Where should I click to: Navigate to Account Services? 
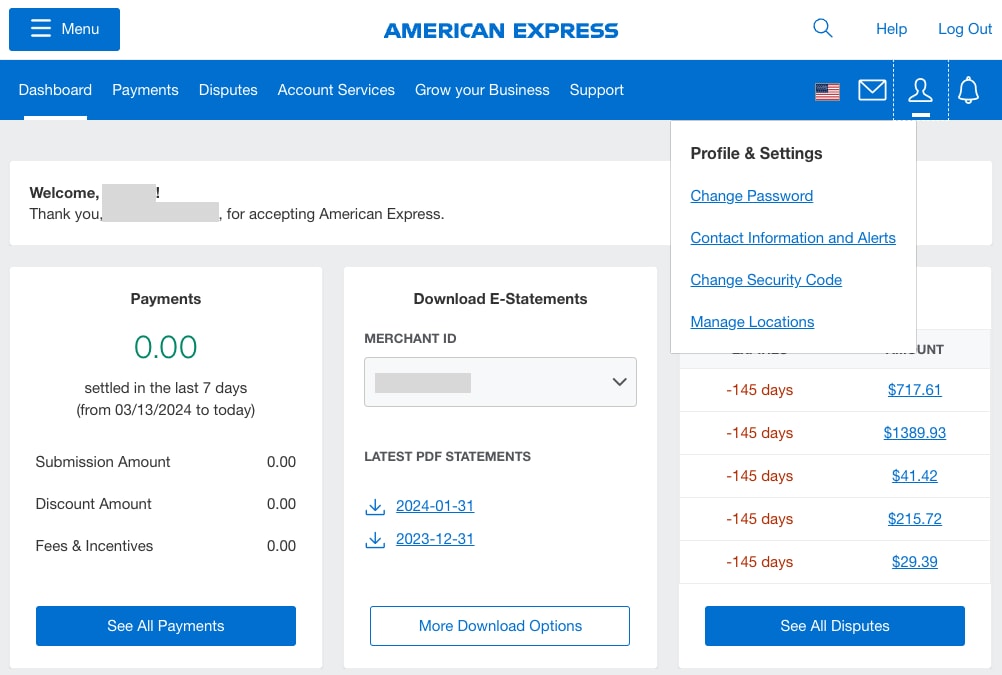(x=336, y=90)
